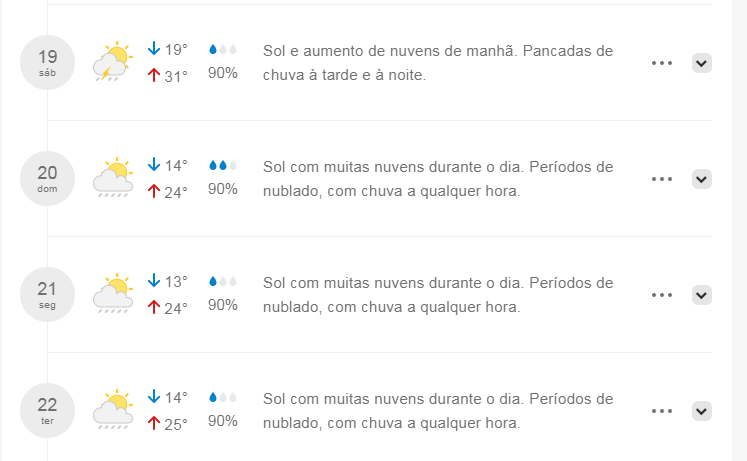Viewport: 747px width, 461px height.
Task: Select the 19 sáb date circle
Action: [x=47, y=62]
